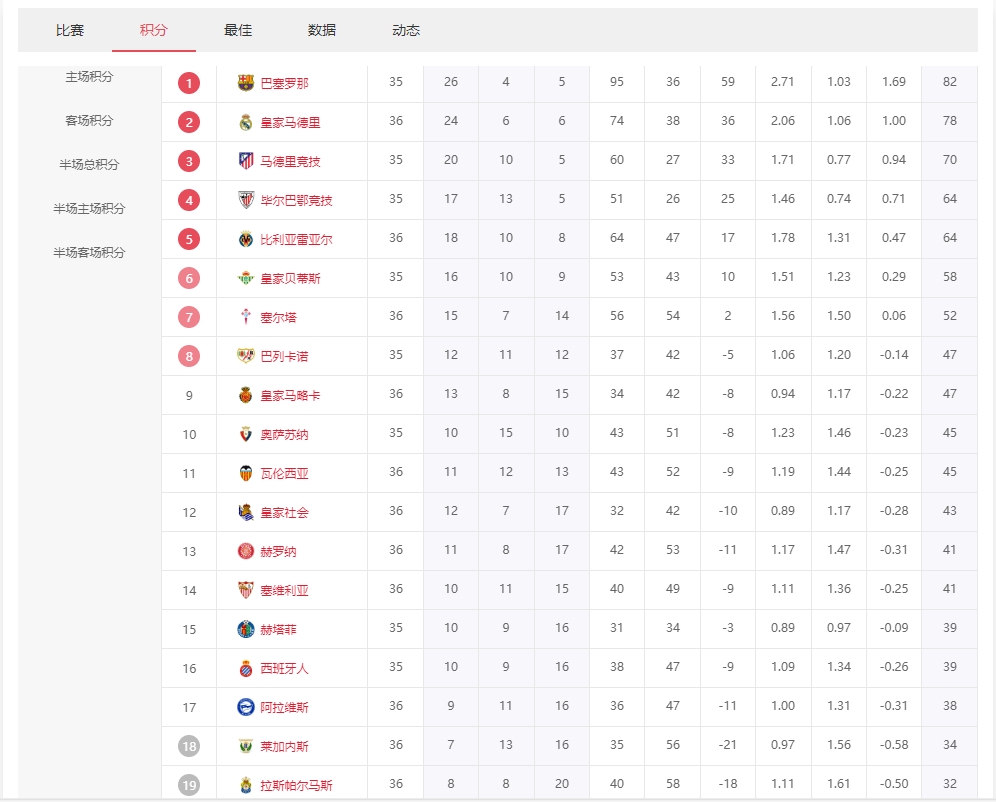Open the 最佳 tab
The image size is (996, 802).
click(x=238, y=30)
